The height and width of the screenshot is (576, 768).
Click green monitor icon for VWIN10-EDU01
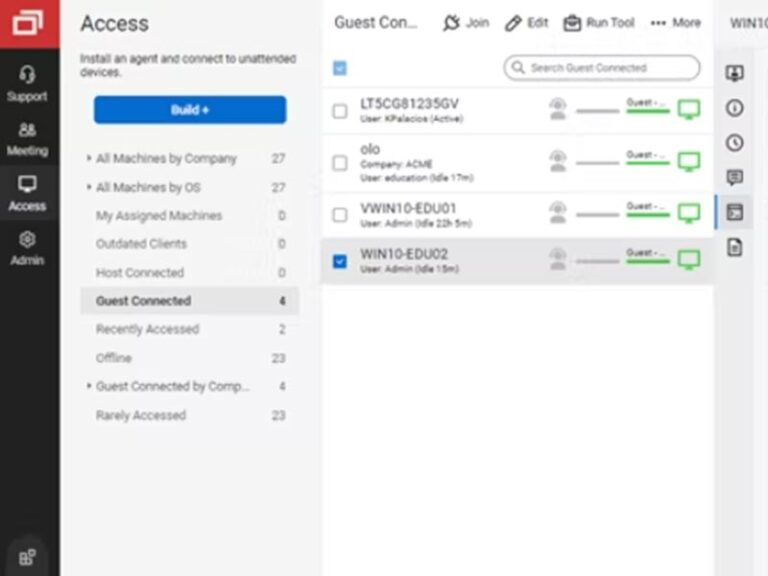(689, 213)
